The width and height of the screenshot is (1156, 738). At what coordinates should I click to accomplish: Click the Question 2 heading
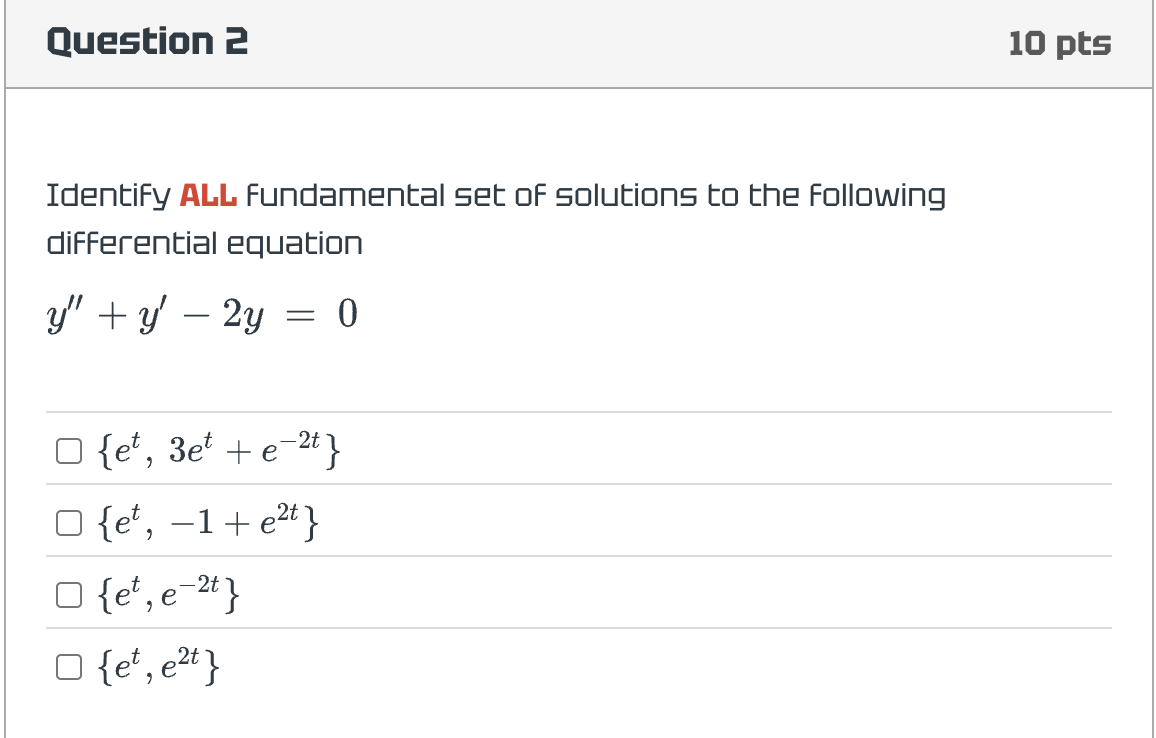[148, 42]
